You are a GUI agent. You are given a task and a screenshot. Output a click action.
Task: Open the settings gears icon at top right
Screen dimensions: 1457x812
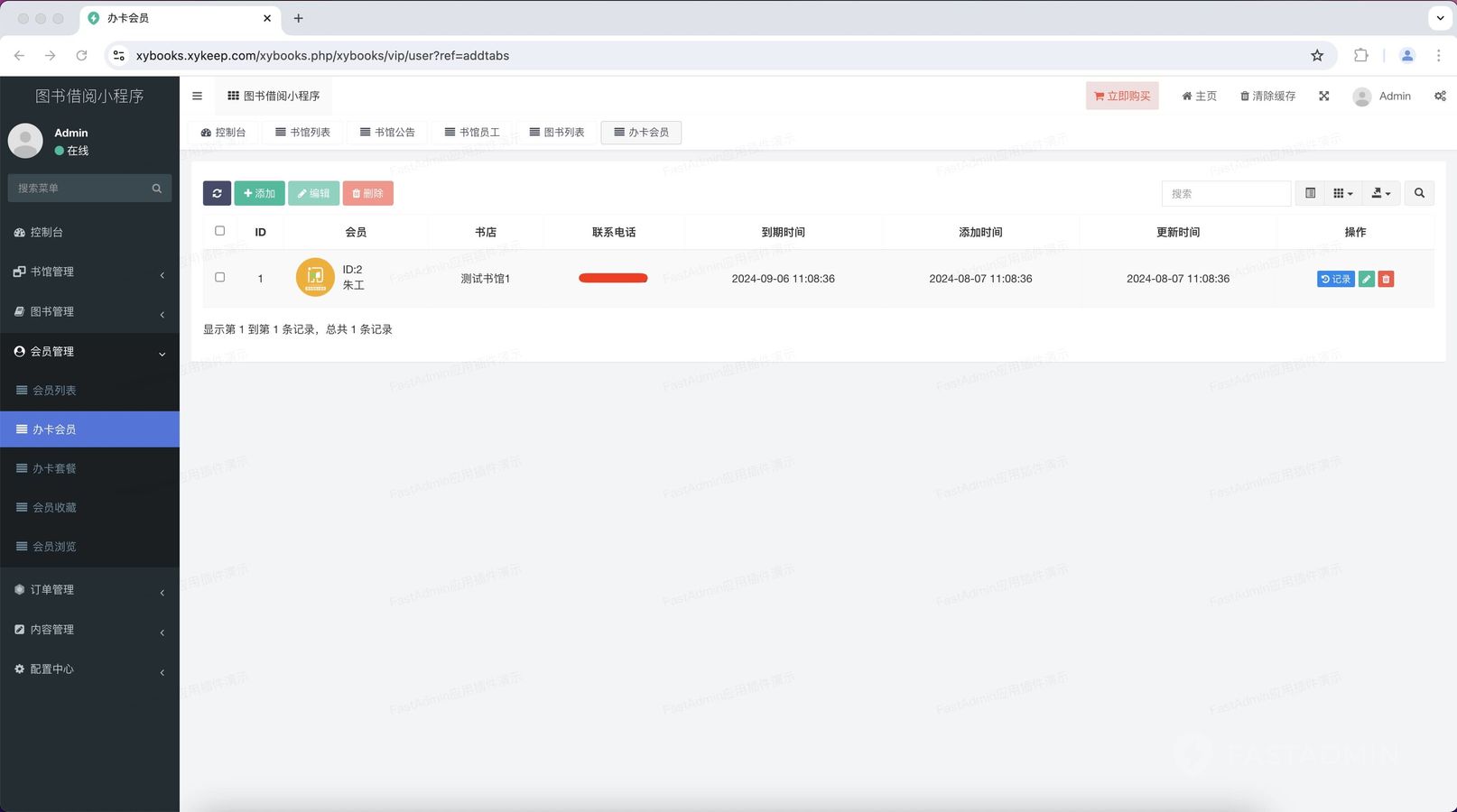[x=1440, y=96]
